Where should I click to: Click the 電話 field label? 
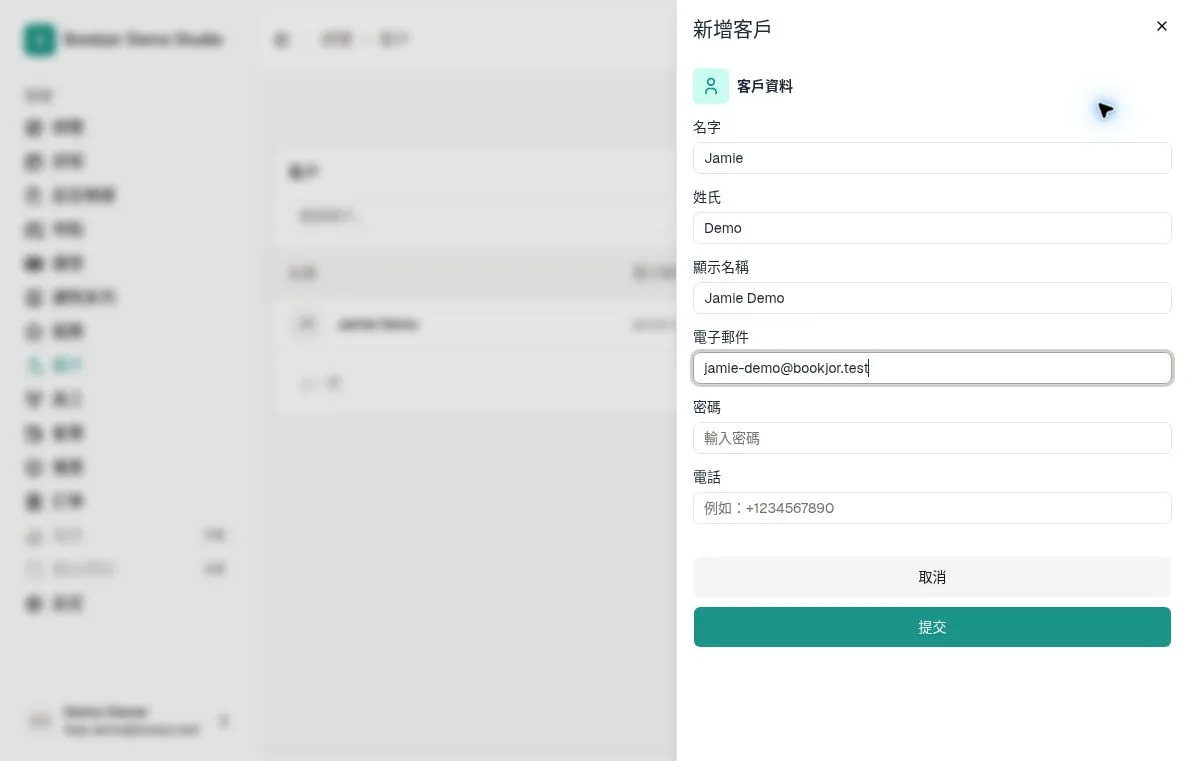click(706, 477)
